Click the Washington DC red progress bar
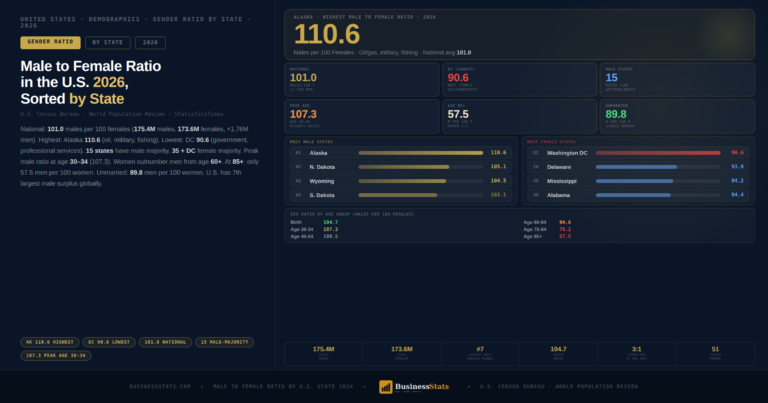This screenshot has height=403, width=768. click(x=658, y=153)
